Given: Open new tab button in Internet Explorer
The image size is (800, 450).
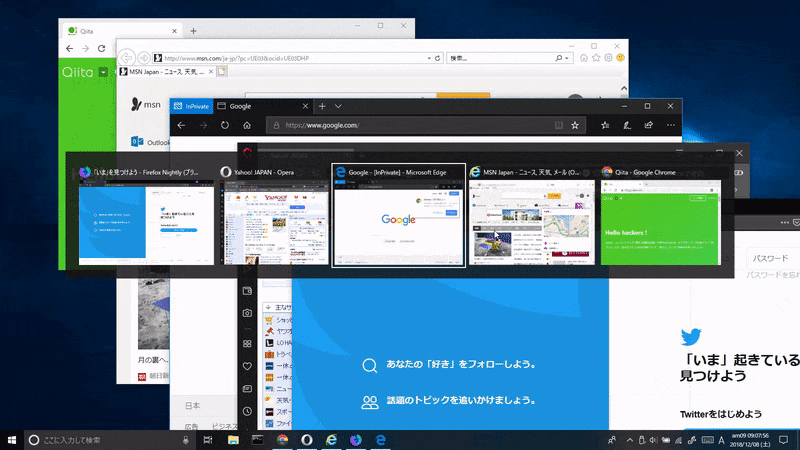Looking at the screenshot, I should coord(222,72).
